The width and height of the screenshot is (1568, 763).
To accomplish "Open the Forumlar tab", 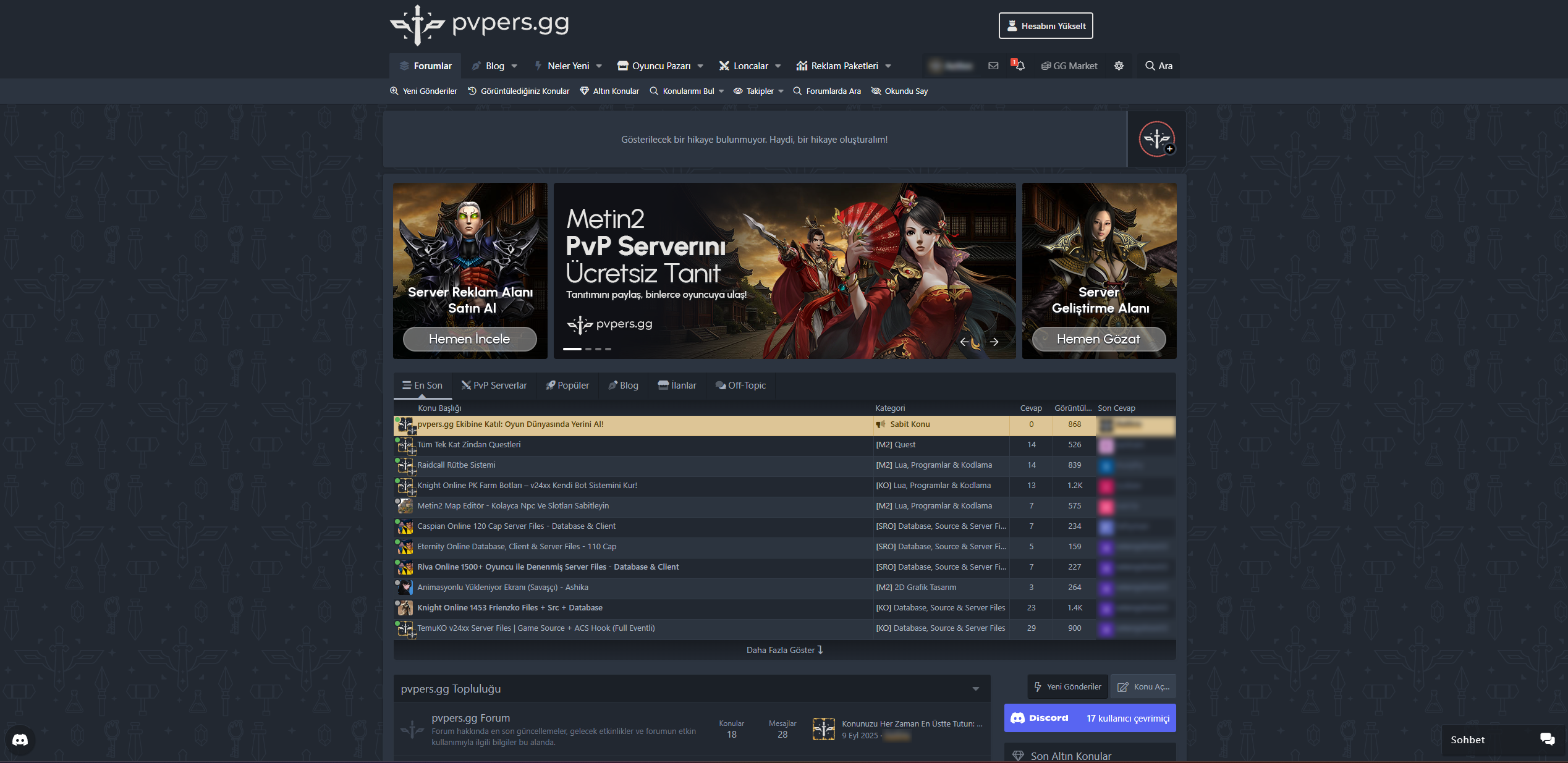I will coord(426,66).
